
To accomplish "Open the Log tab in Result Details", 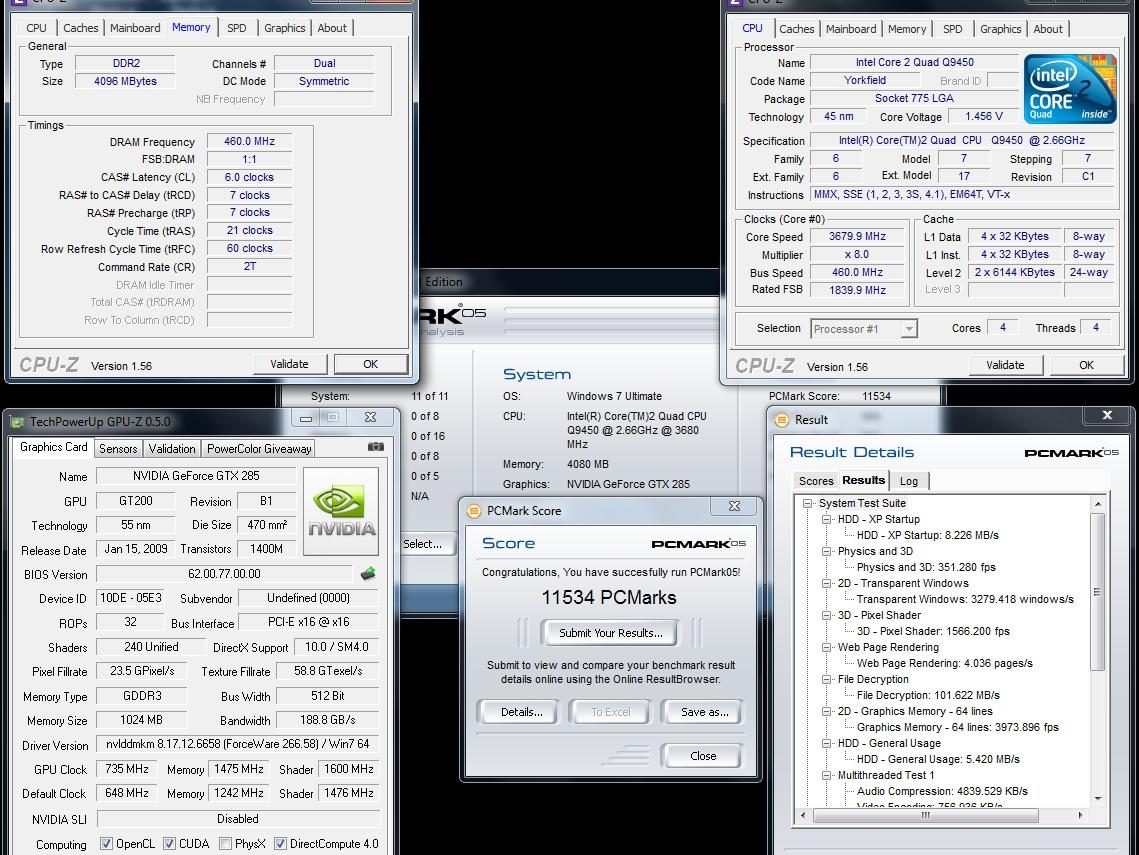I will pos(909,481).
